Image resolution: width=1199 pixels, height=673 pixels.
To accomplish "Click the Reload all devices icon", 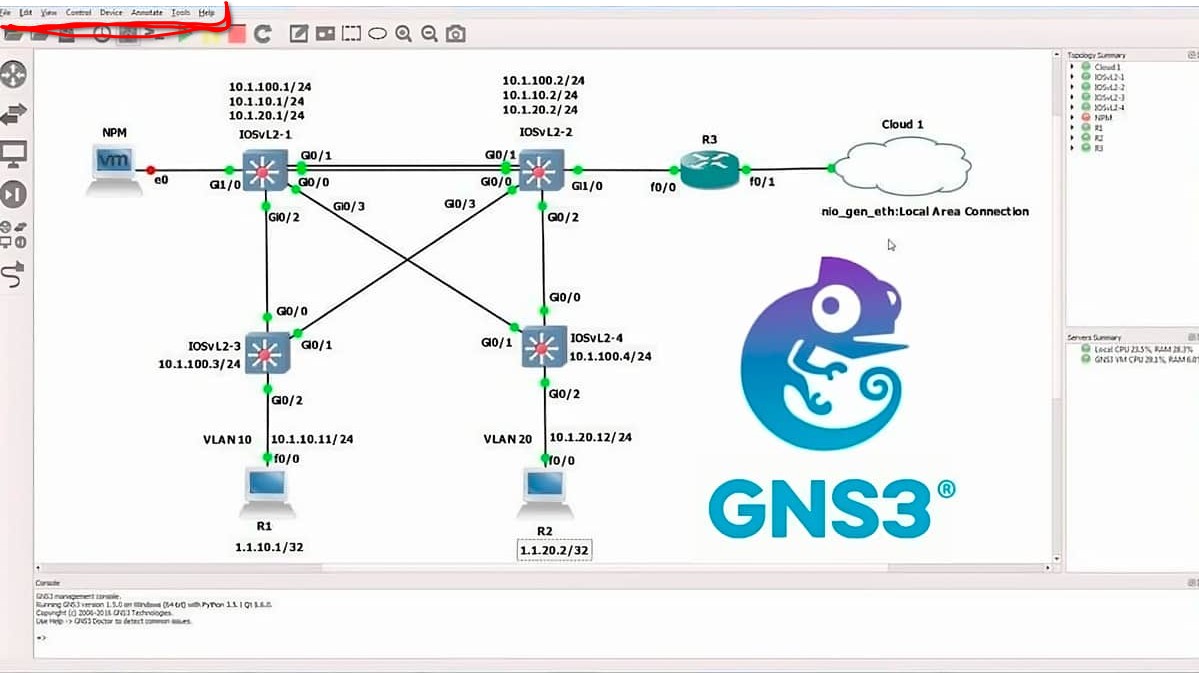I will click(x=263, y=34).
